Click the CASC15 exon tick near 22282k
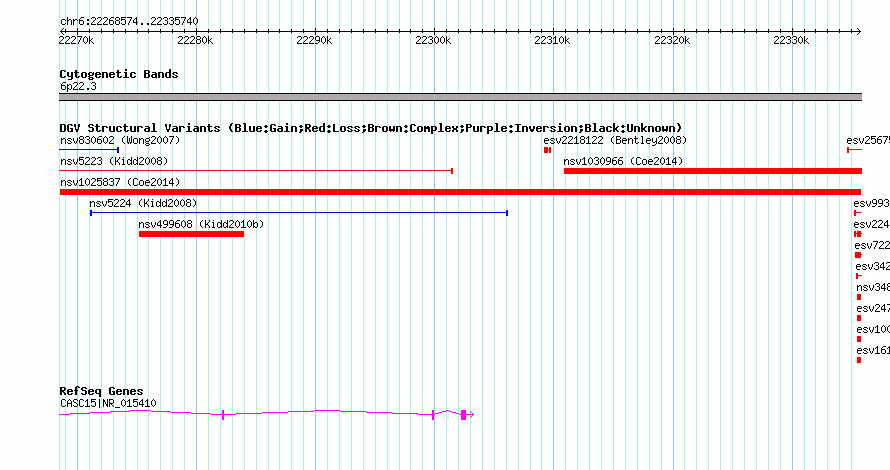This screenshot has height=470, width=890. click(223, 415)
